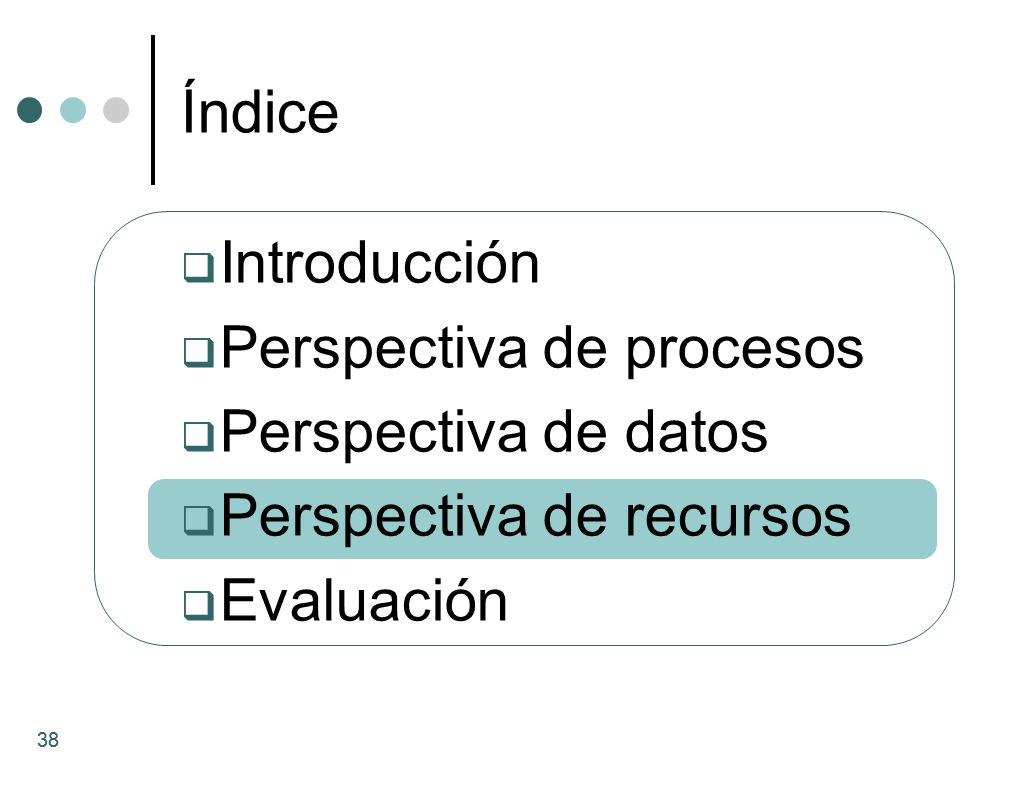Screen dimensions: 1020x793
Task: Click the square bullet before Evaluación
Action: click(x=198, y=604)
